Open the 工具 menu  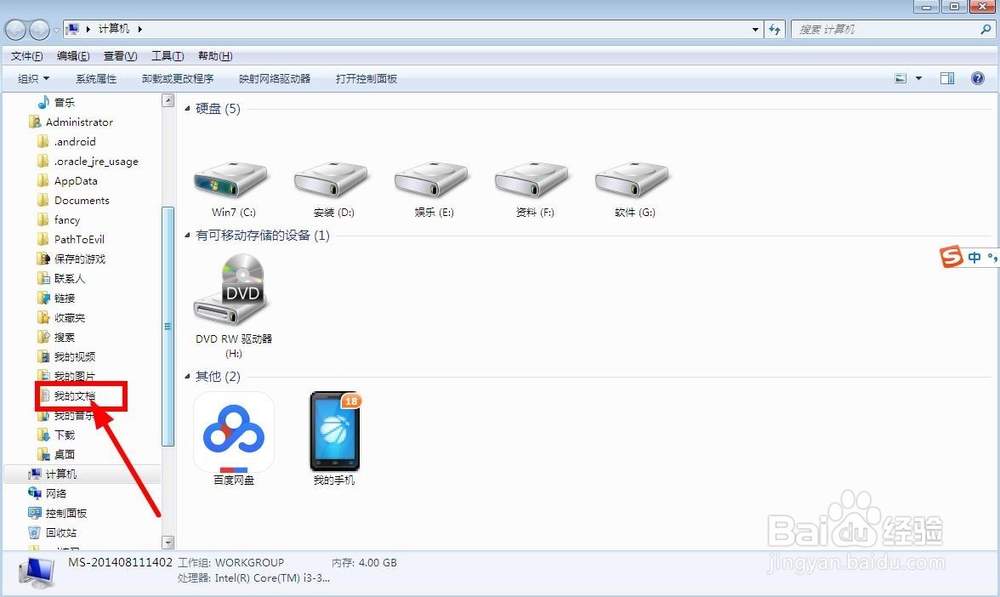pyautogui.click(x=166, y=55)
